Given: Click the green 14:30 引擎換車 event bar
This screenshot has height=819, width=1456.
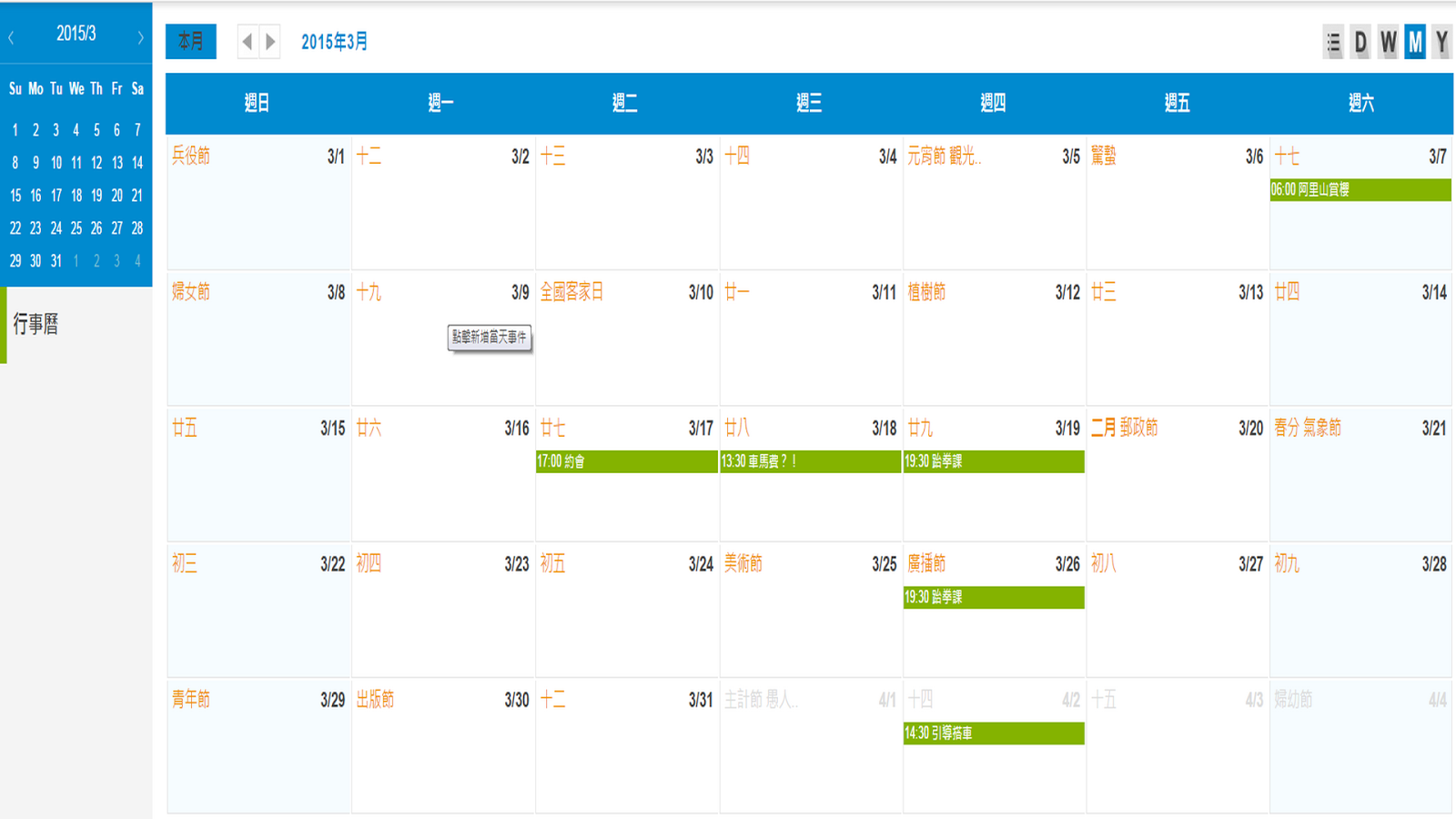Looking at the screenshot, I should (993, 733).
